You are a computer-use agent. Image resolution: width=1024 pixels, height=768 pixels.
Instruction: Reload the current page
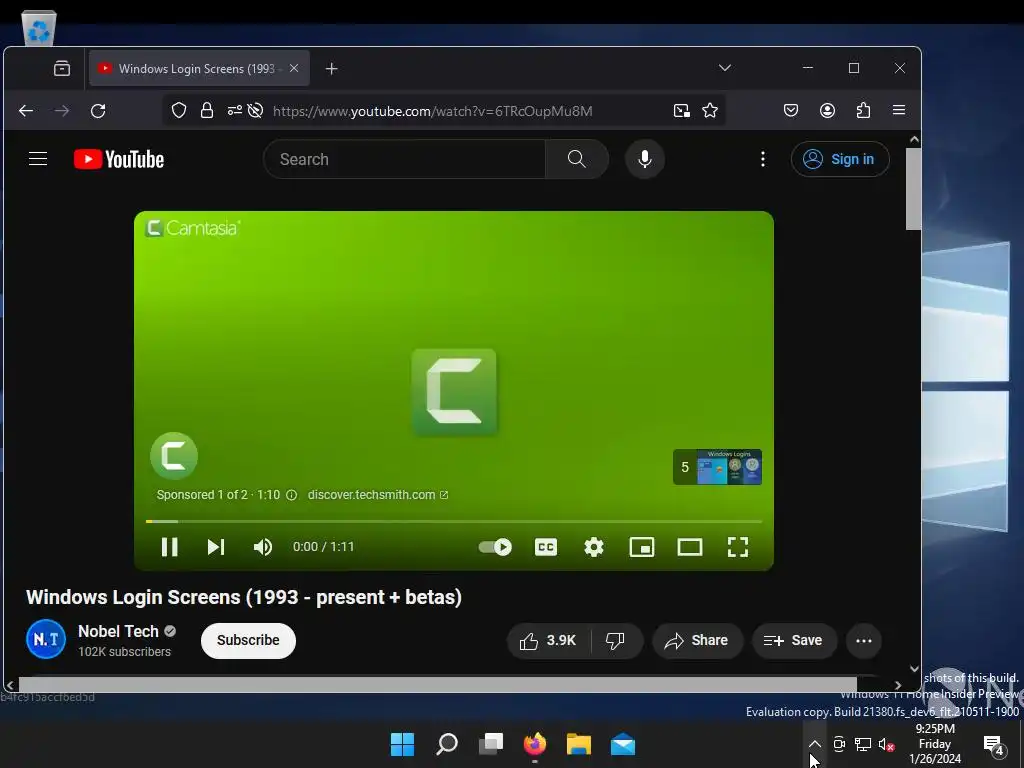(98, 110)
